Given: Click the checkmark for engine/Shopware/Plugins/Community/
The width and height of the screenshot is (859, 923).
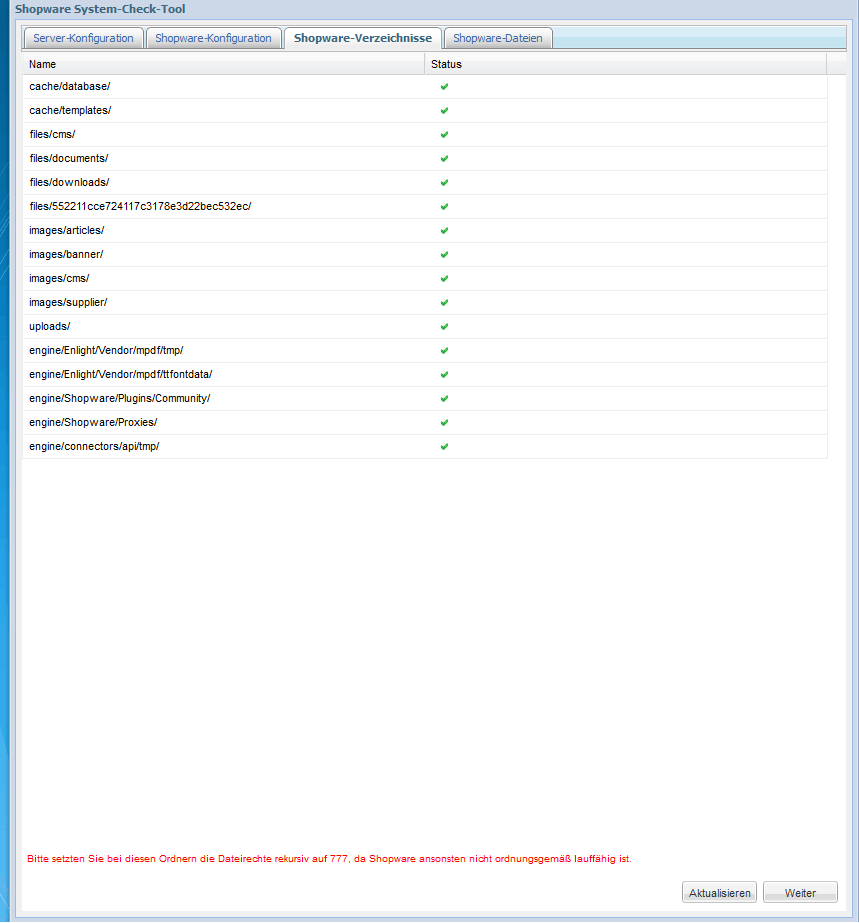Looking at the screenshot, I should tap(445, 399).
